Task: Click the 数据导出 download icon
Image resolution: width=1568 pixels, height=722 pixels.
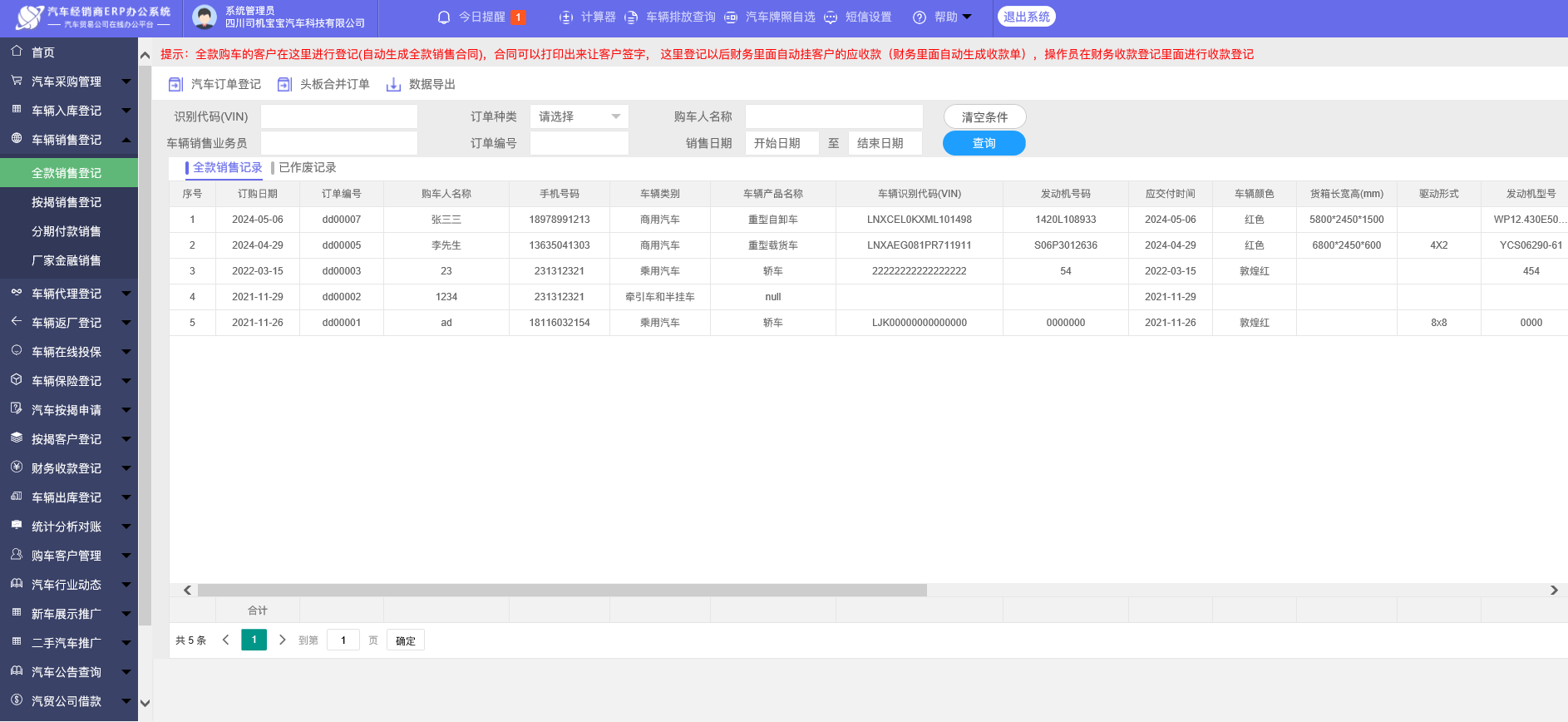Action: pyautogui.click(x=393, y=84)
